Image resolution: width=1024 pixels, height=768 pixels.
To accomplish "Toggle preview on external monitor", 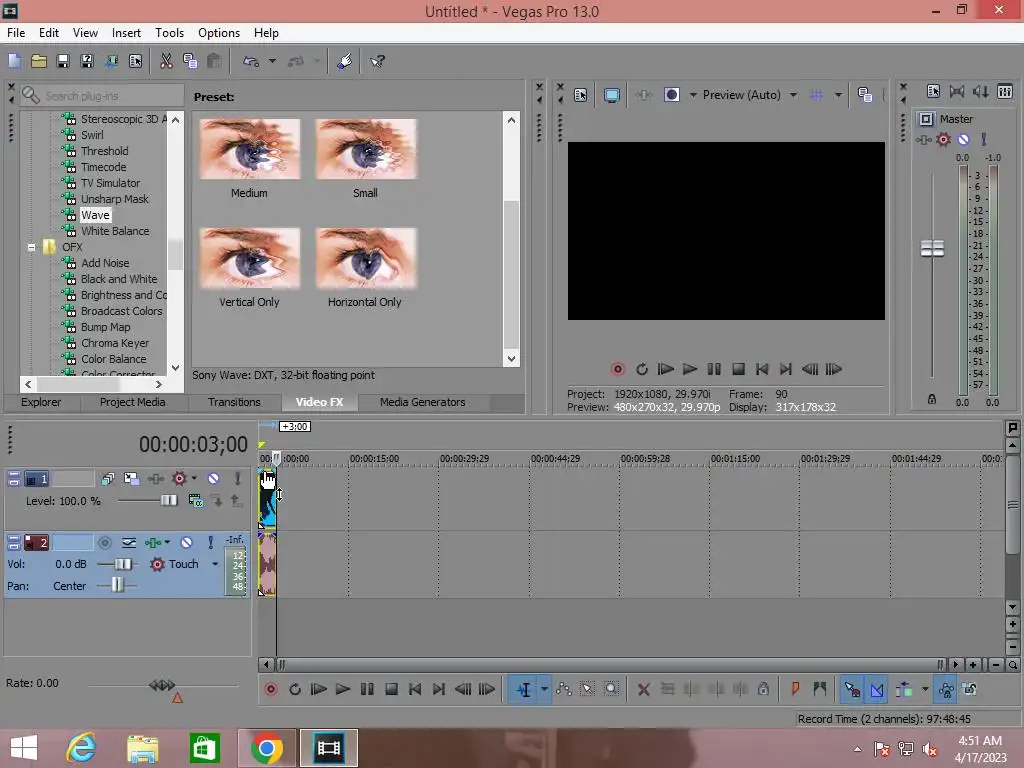I will (611, 95).
